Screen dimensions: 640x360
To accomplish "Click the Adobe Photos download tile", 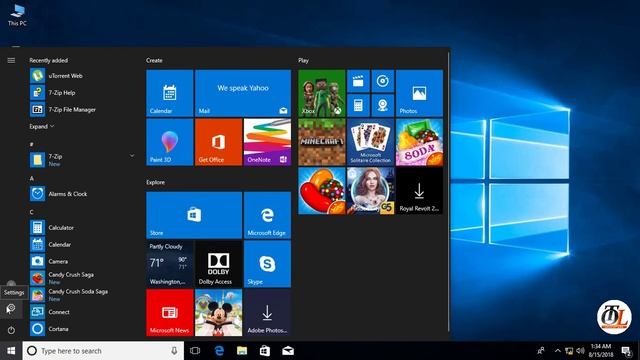I will (267, 313).
